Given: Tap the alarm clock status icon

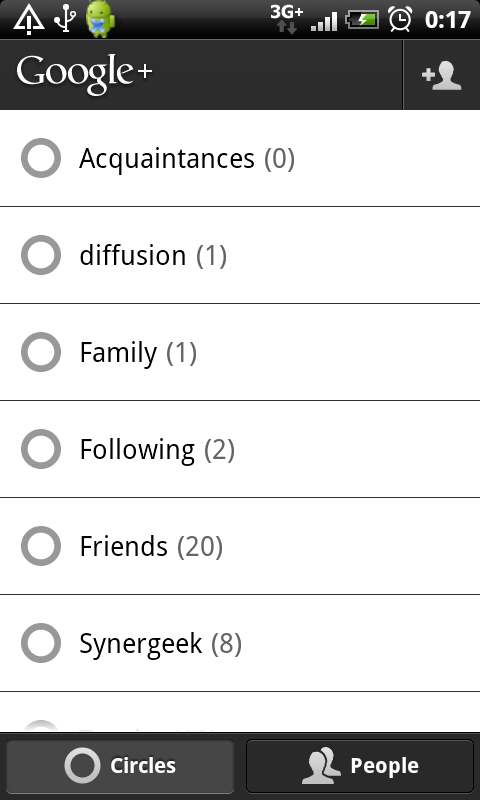Looking at the screenshot, I should click(400, 19).
